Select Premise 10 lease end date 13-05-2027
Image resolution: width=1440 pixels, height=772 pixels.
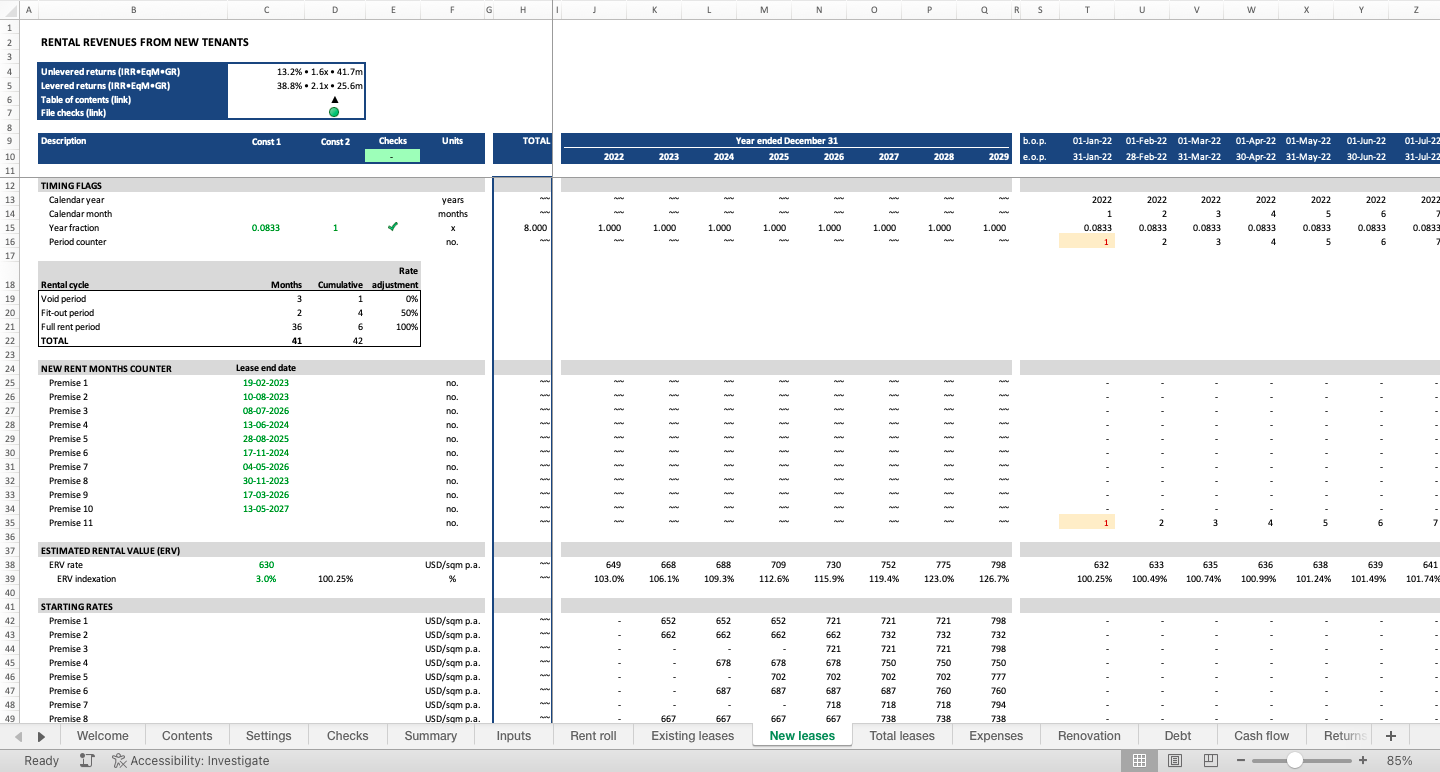(266, 509)
